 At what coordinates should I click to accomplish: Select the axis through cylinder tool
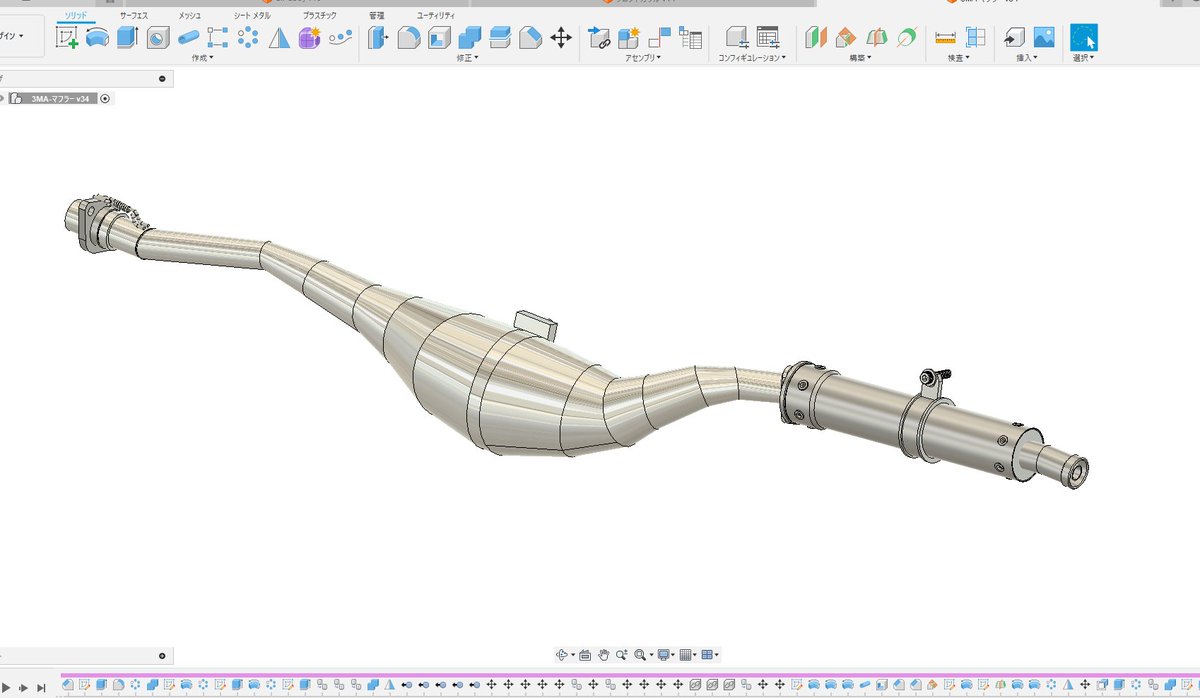[907, 38]
